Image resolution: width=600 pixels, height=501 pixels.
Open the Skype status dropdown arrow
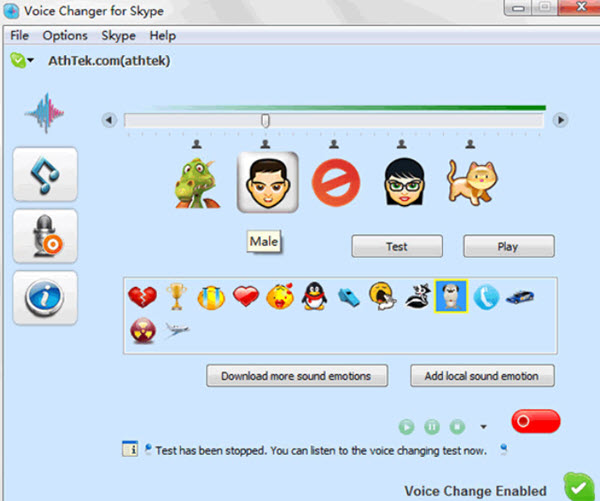click(x=31, y=60)
